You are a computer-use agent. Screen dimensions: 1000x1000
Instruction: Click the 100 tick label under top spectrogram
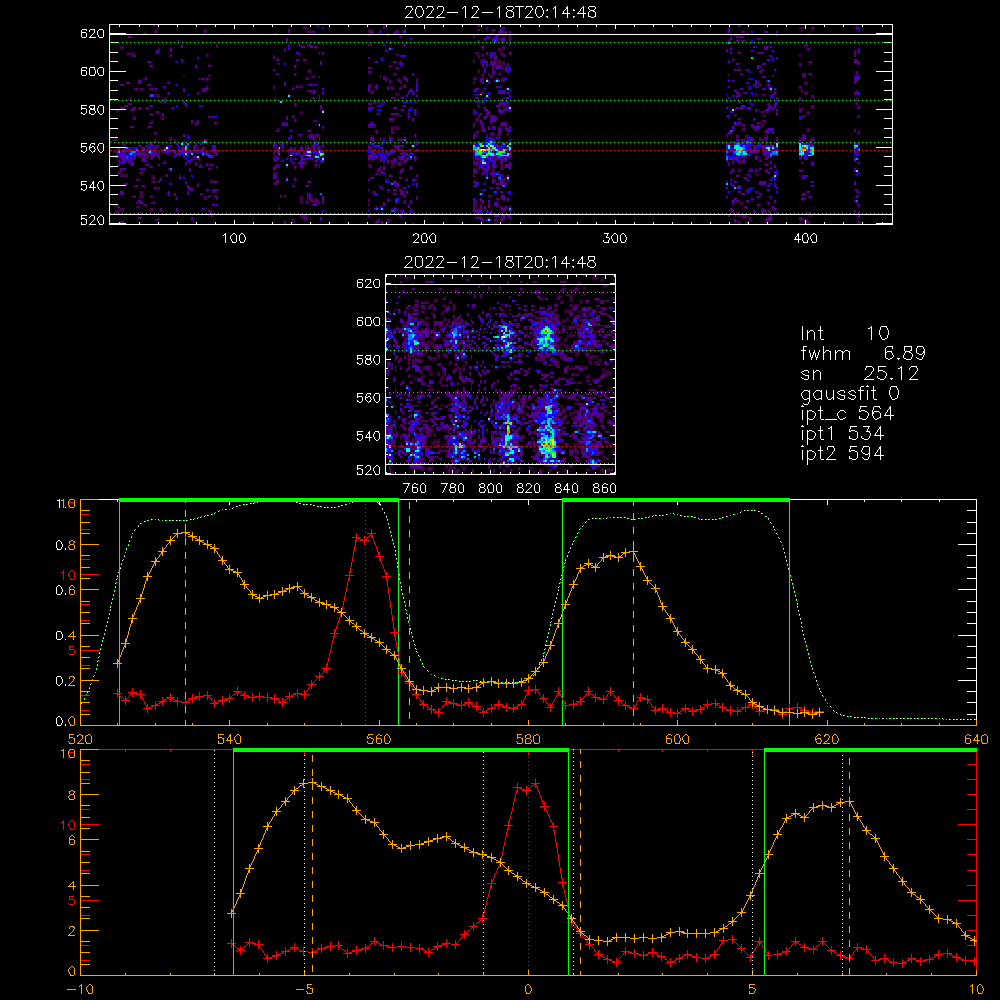233,239
